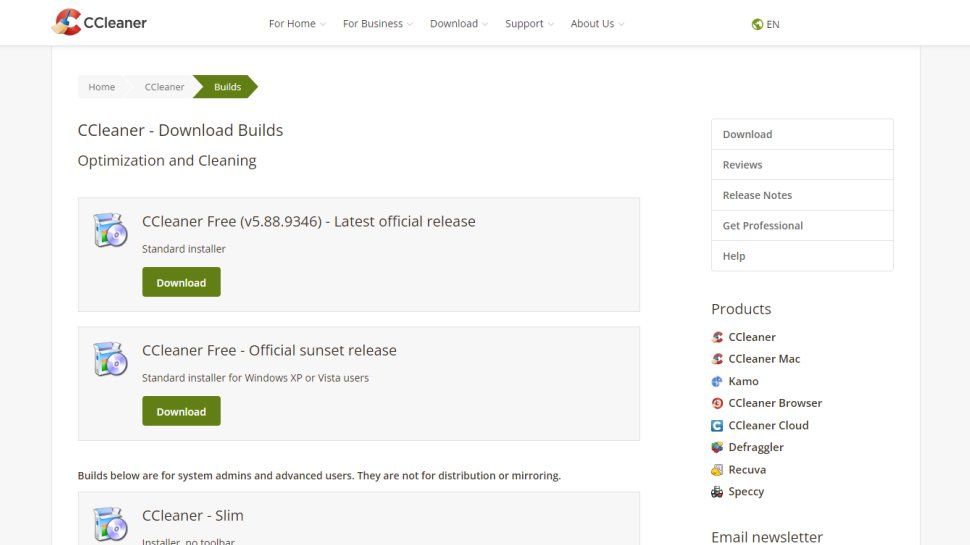970x545 pixels.
Task: Open the Kamo product link
Action: click(743, 381)
